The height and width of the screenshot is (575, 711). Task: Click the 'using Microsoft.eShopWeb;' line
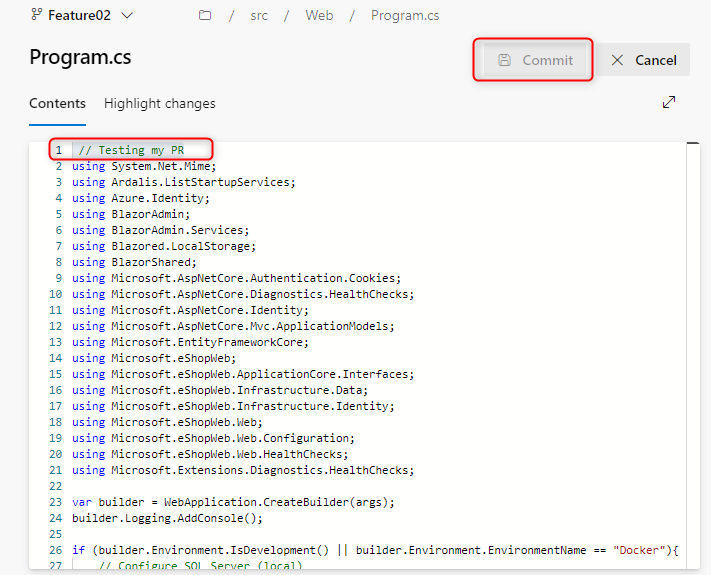154,358
